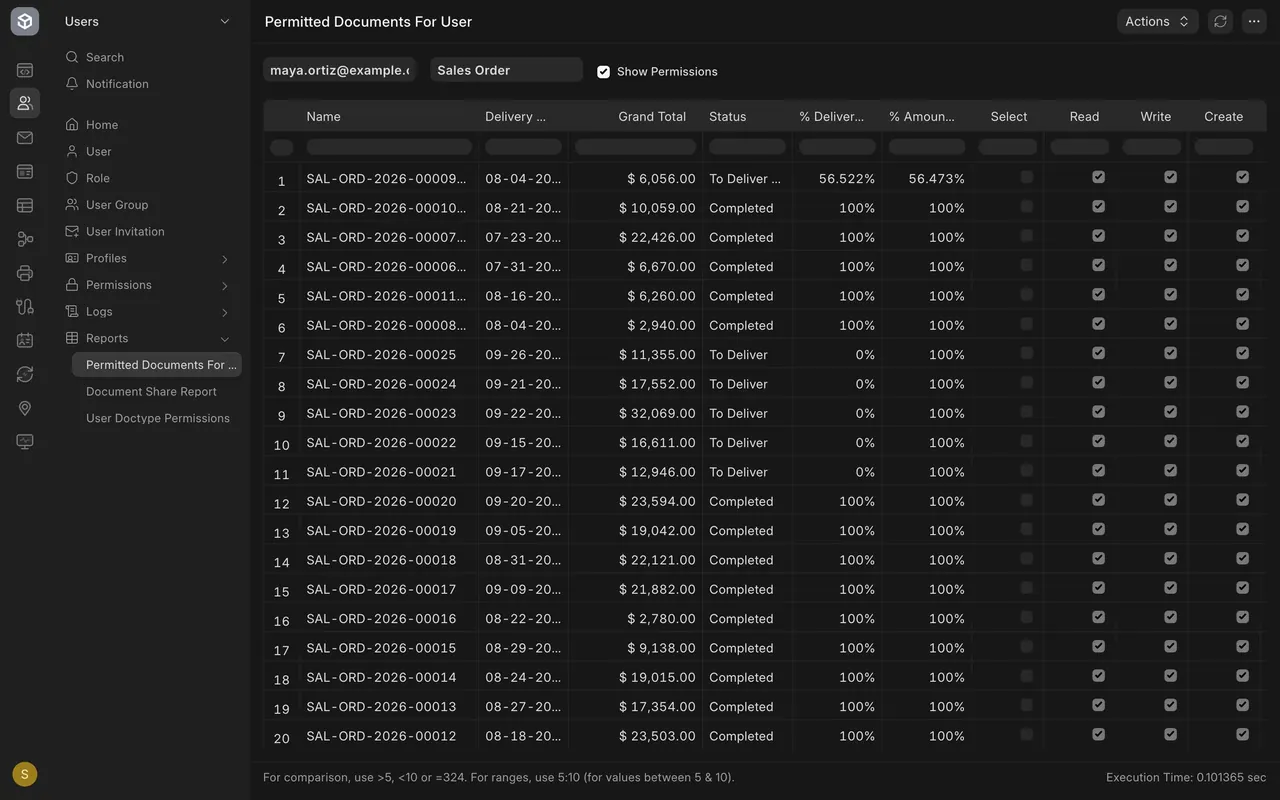1280x800 pixels.
Task: Select the Users people icon in left rail
Action: [25, 103]
